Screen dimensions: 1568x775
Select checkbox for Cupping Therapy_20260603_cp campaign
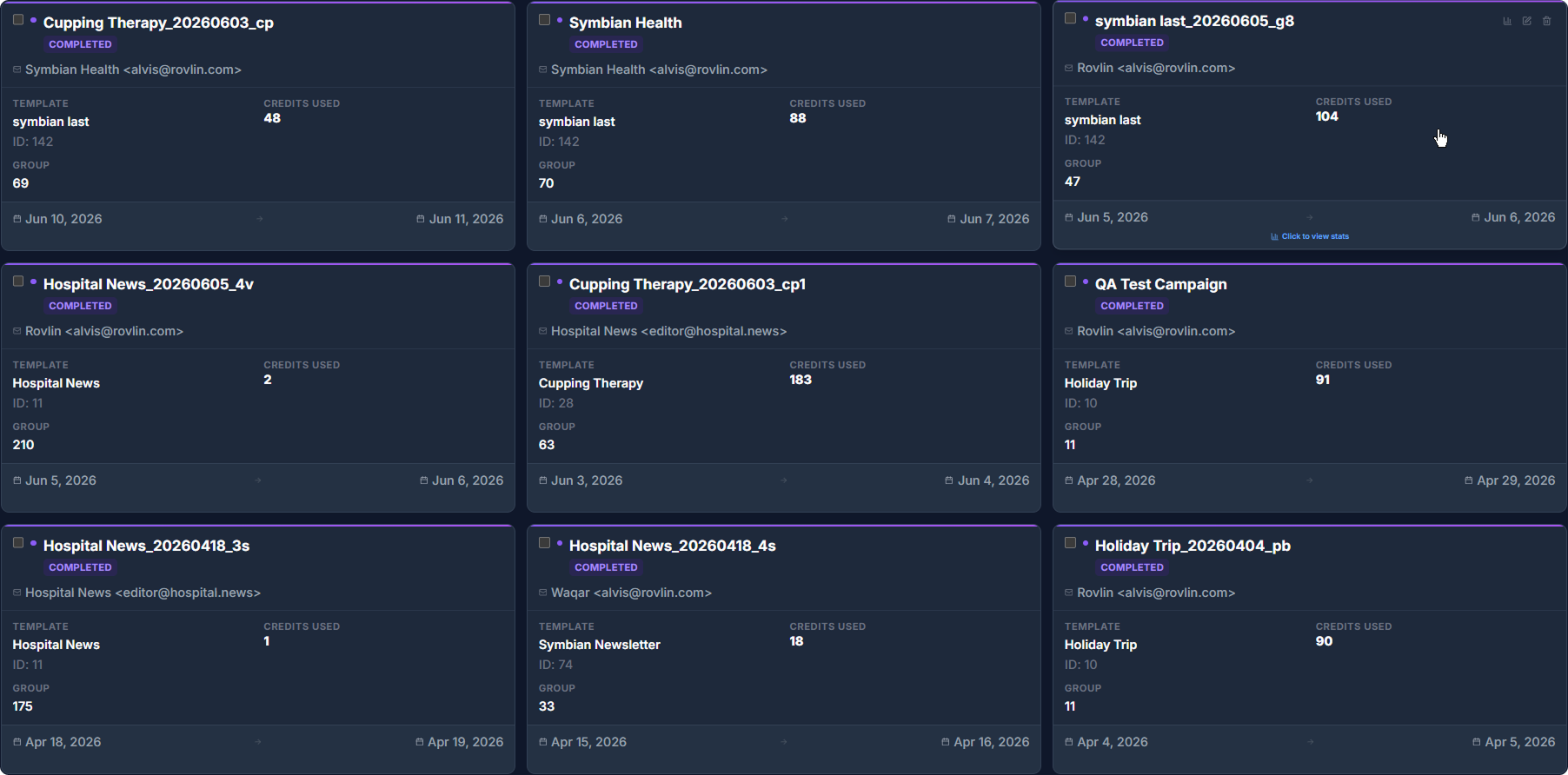(x=18, y=20)
